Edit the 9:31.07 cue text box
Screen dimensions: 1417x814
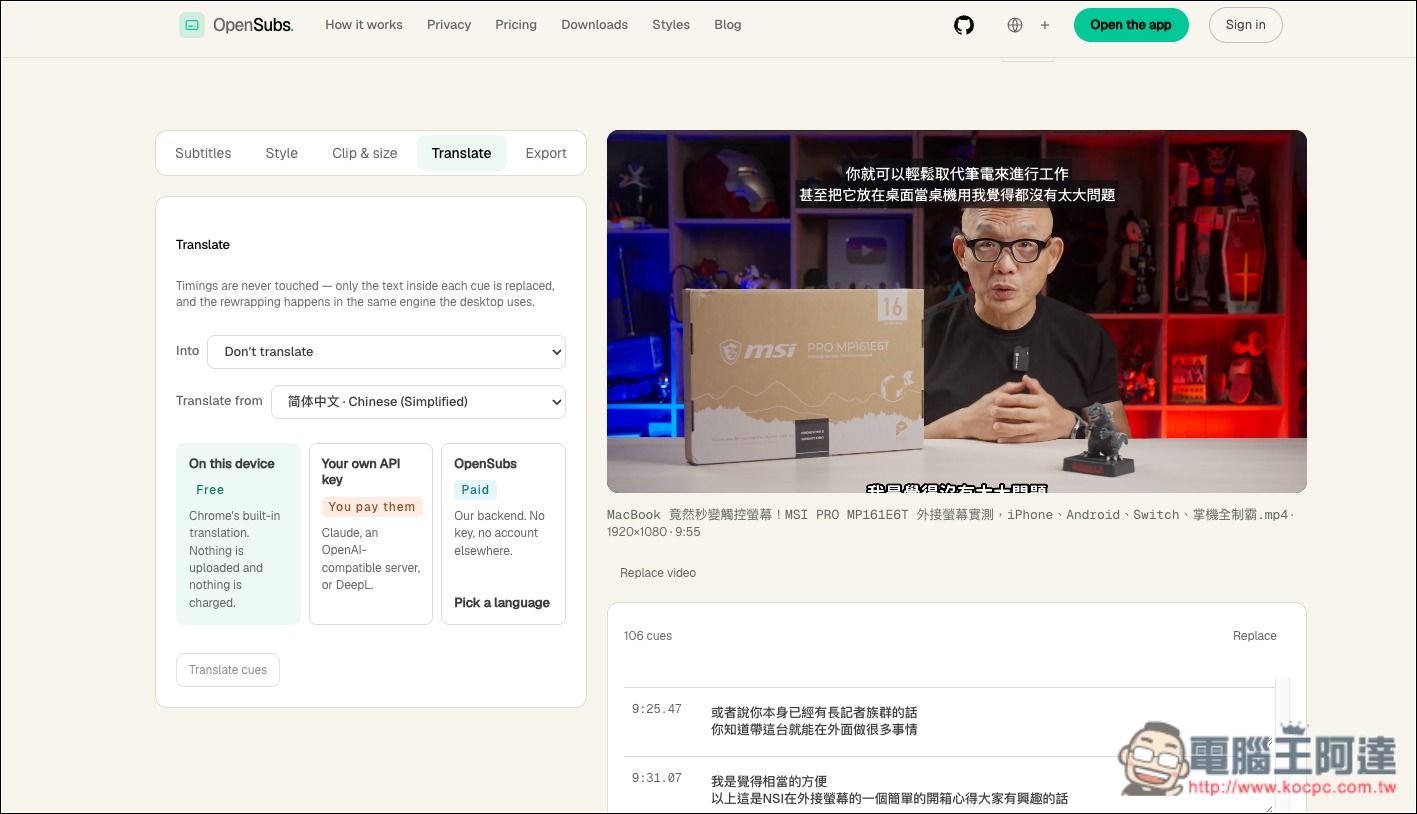[x=990, y=790]
